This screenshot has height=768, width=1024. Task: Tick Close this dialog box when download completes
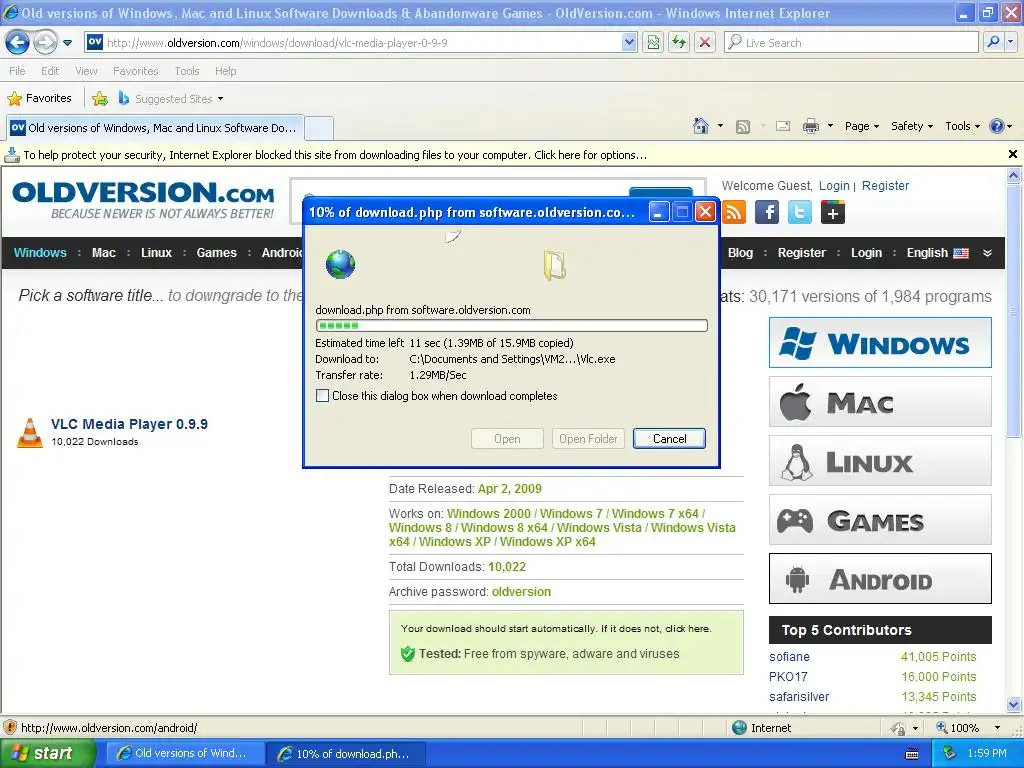(x=323, y=396)
